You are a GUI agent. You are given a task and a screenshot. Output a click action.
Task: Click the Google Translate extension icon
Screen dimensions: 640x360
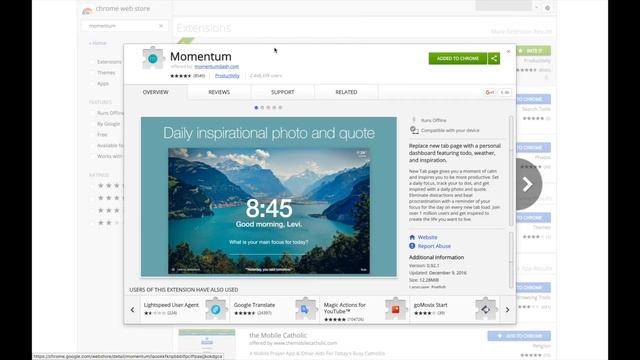click(x=305, y=309)
